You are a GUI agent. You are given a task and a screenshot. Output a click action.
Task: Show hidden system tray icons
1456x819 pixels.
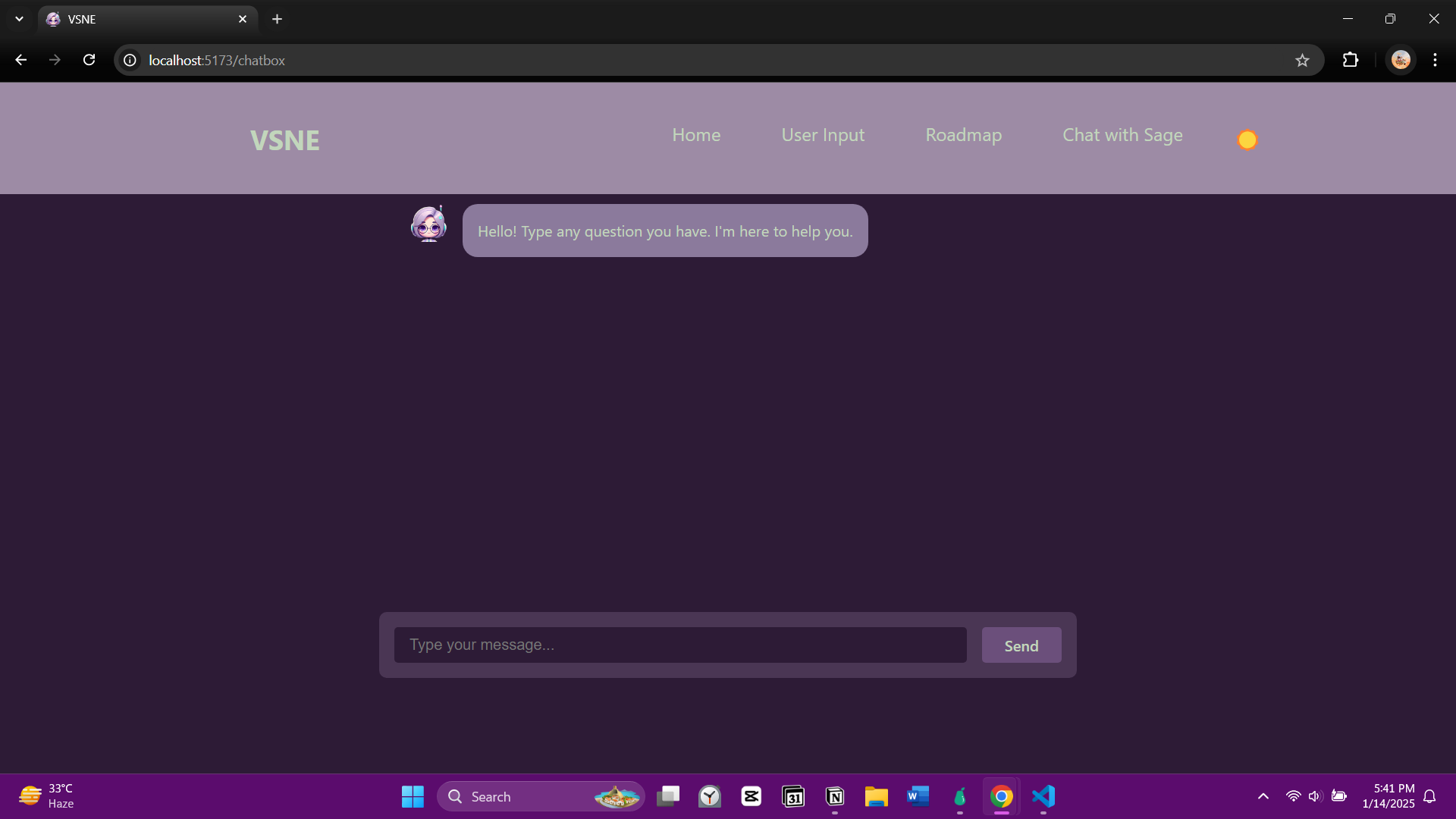[1263, 796]
